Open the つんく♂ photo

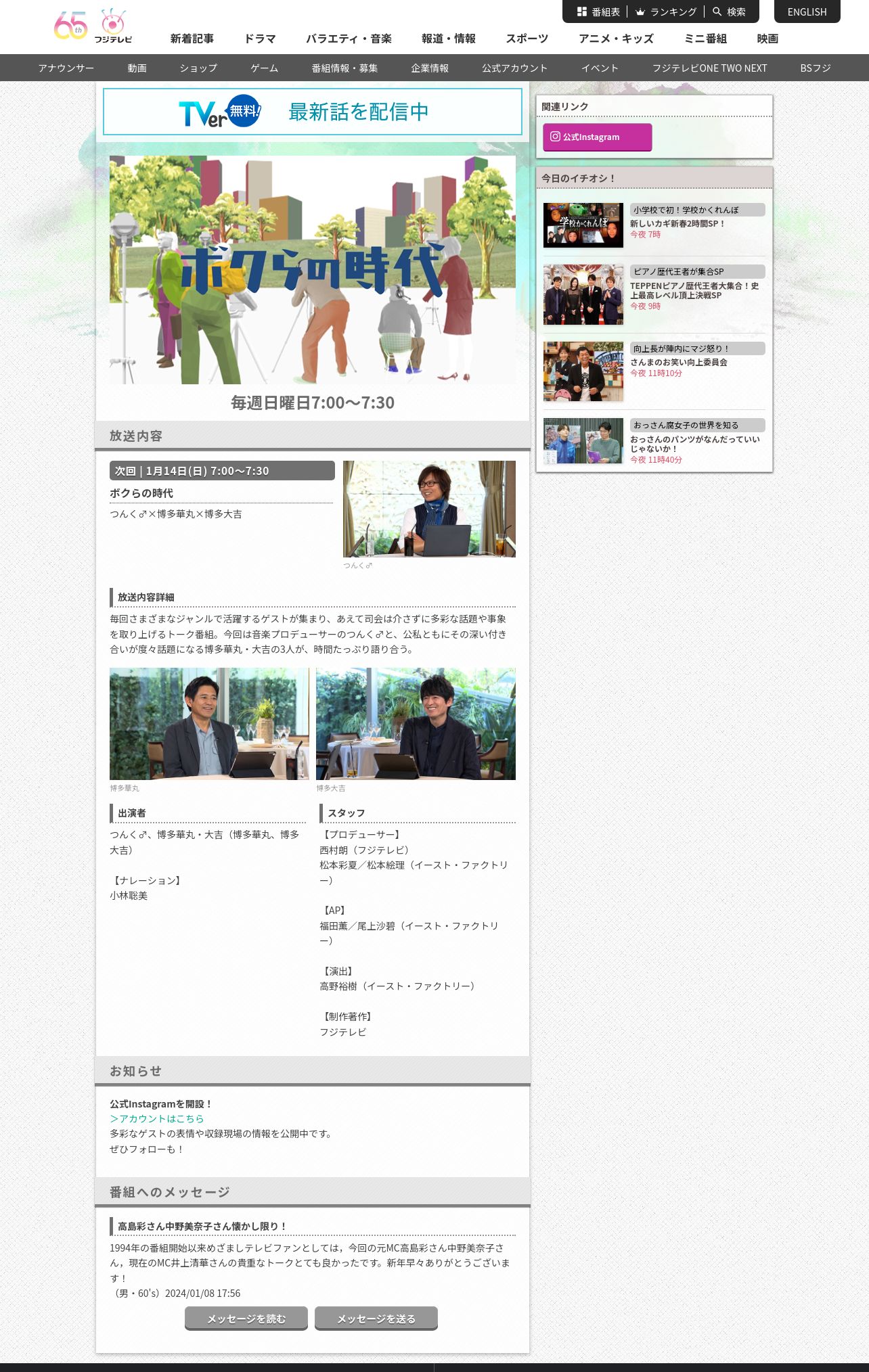[429, 509]
